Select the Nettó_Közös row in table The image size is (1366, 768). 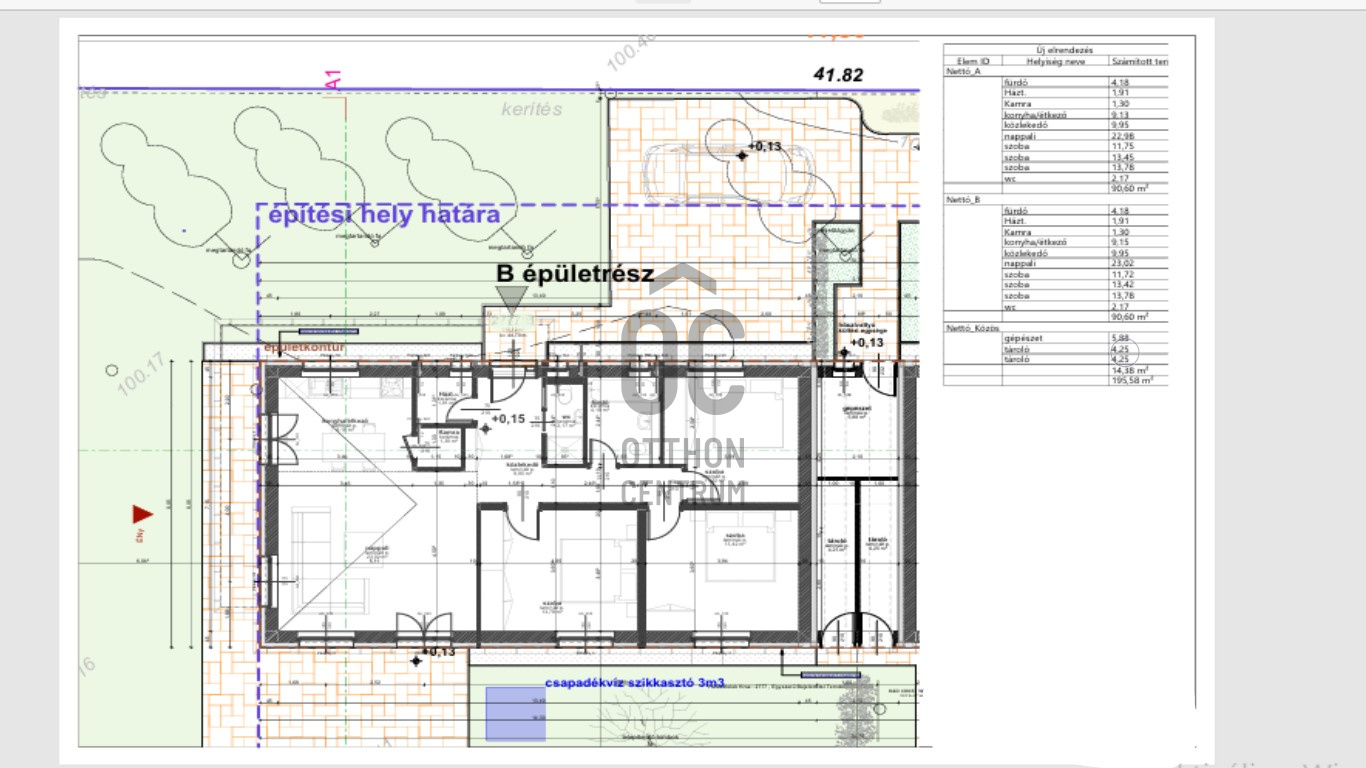[972, 328]
